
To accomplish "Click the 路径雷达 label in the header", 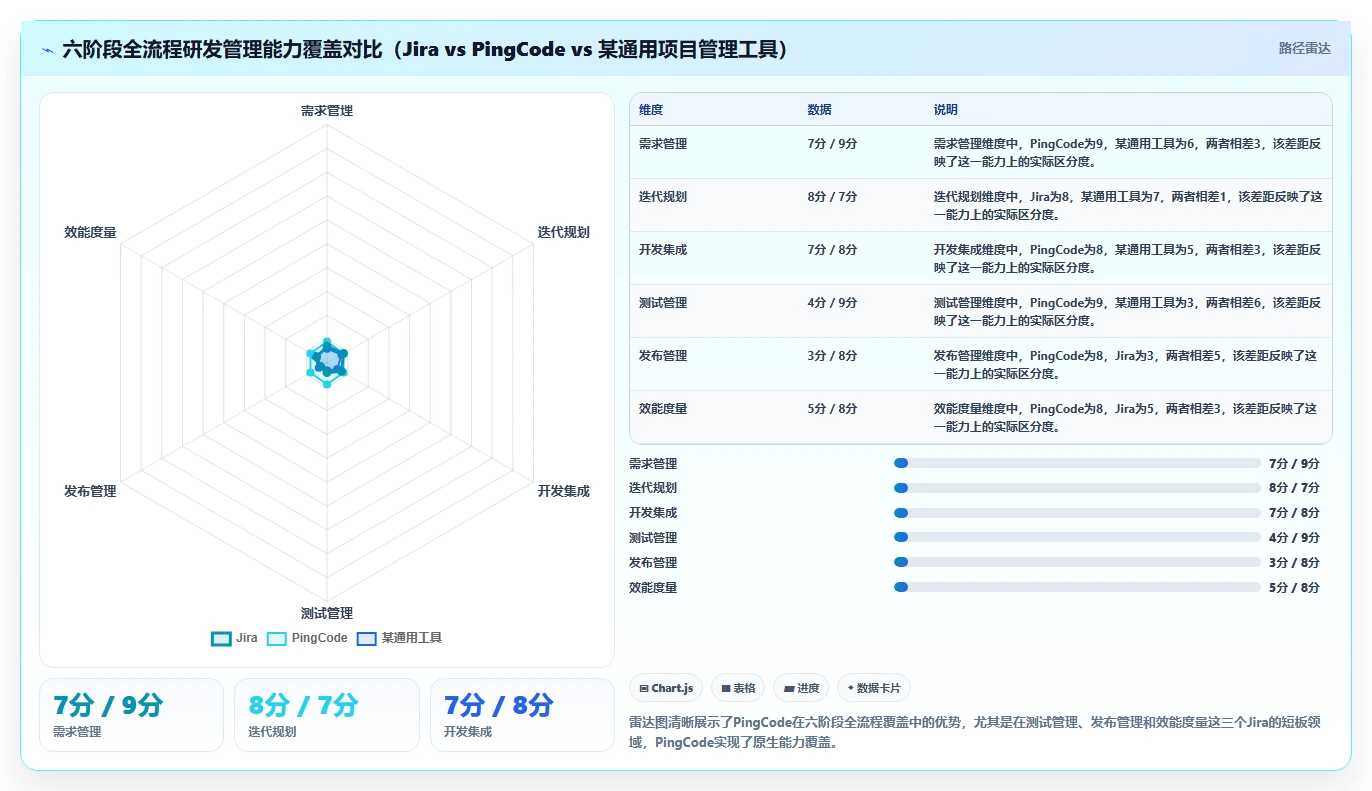I will point(1304,48).
